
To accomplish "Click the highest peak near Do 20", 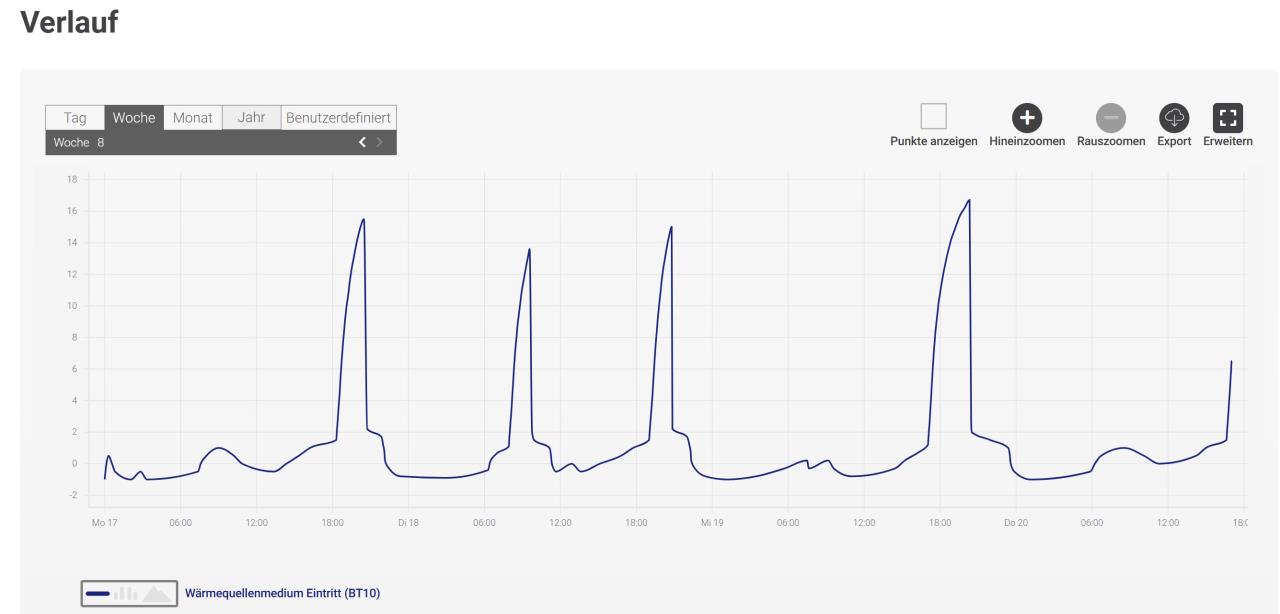I will coord(969,200).
